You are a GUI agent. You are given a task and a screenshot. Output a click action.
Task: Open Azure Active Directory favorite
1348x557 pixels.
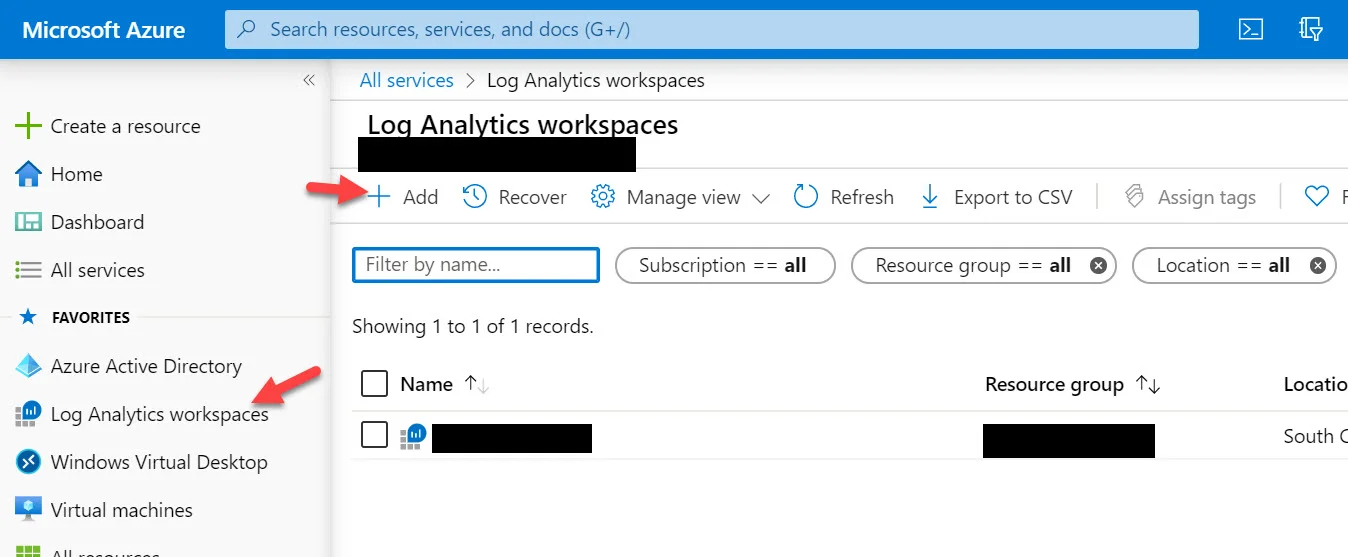coord(146,366)
